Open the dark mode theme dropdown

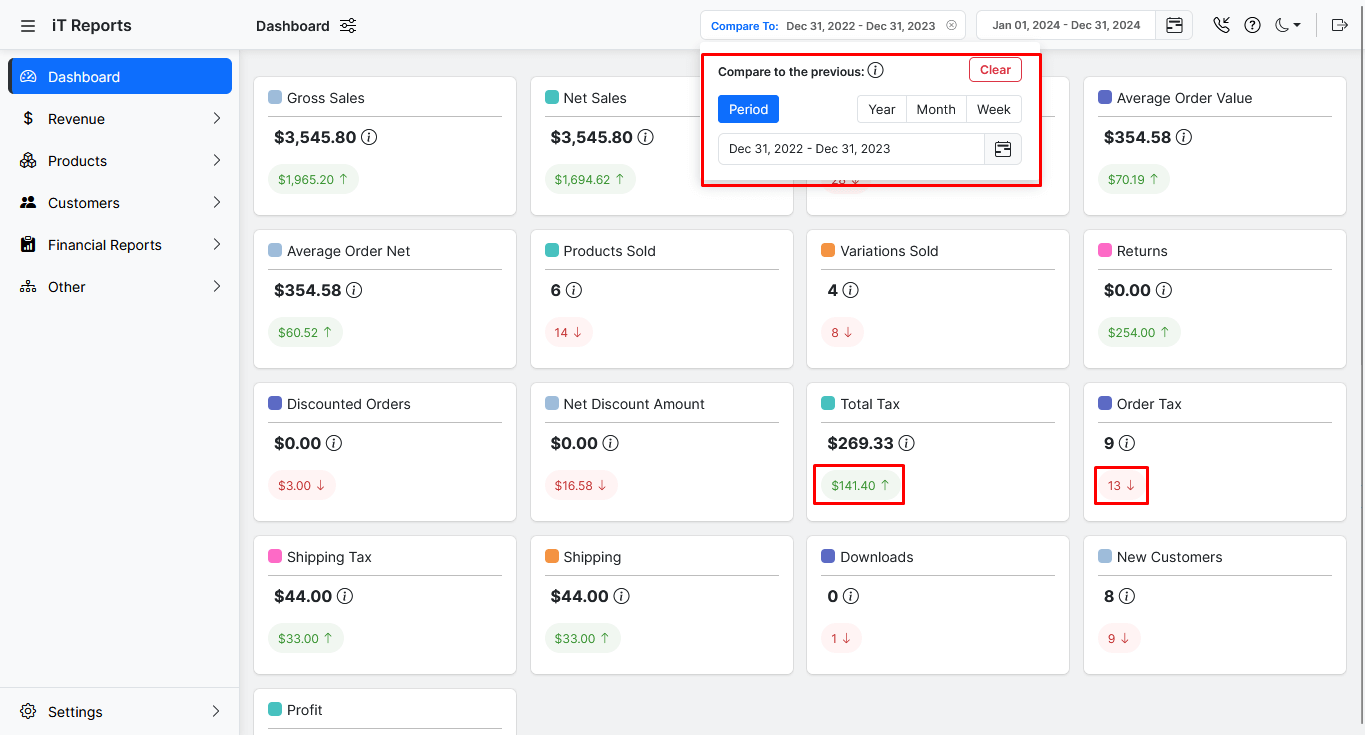(1287, 25)
